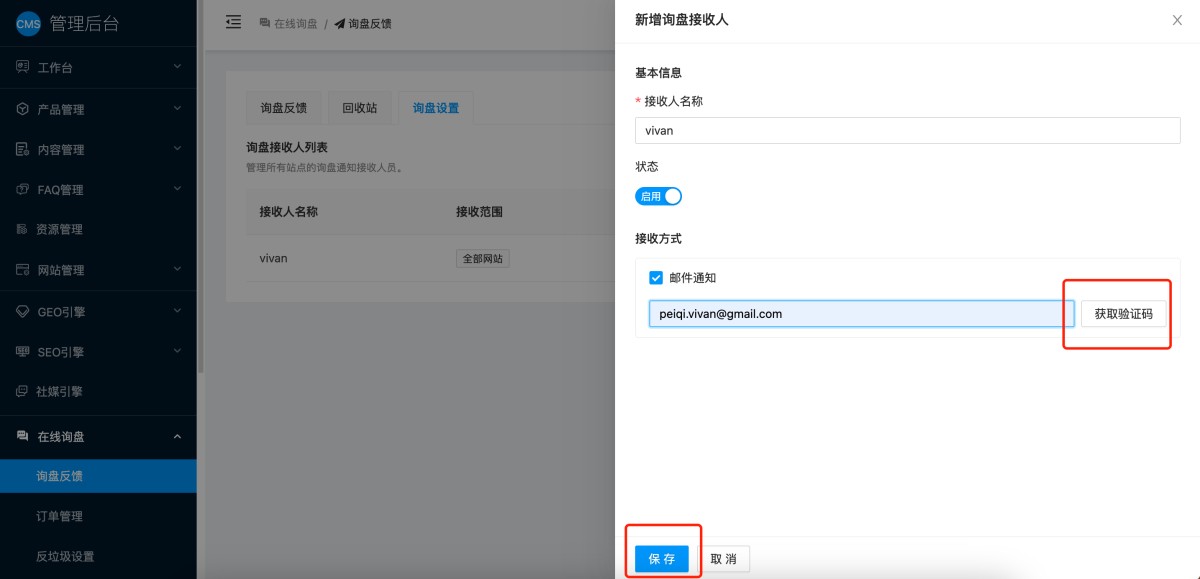Collapse the 在线询盘 menu section
This screenshot has width=1200, height=579.
coord(177,436)
